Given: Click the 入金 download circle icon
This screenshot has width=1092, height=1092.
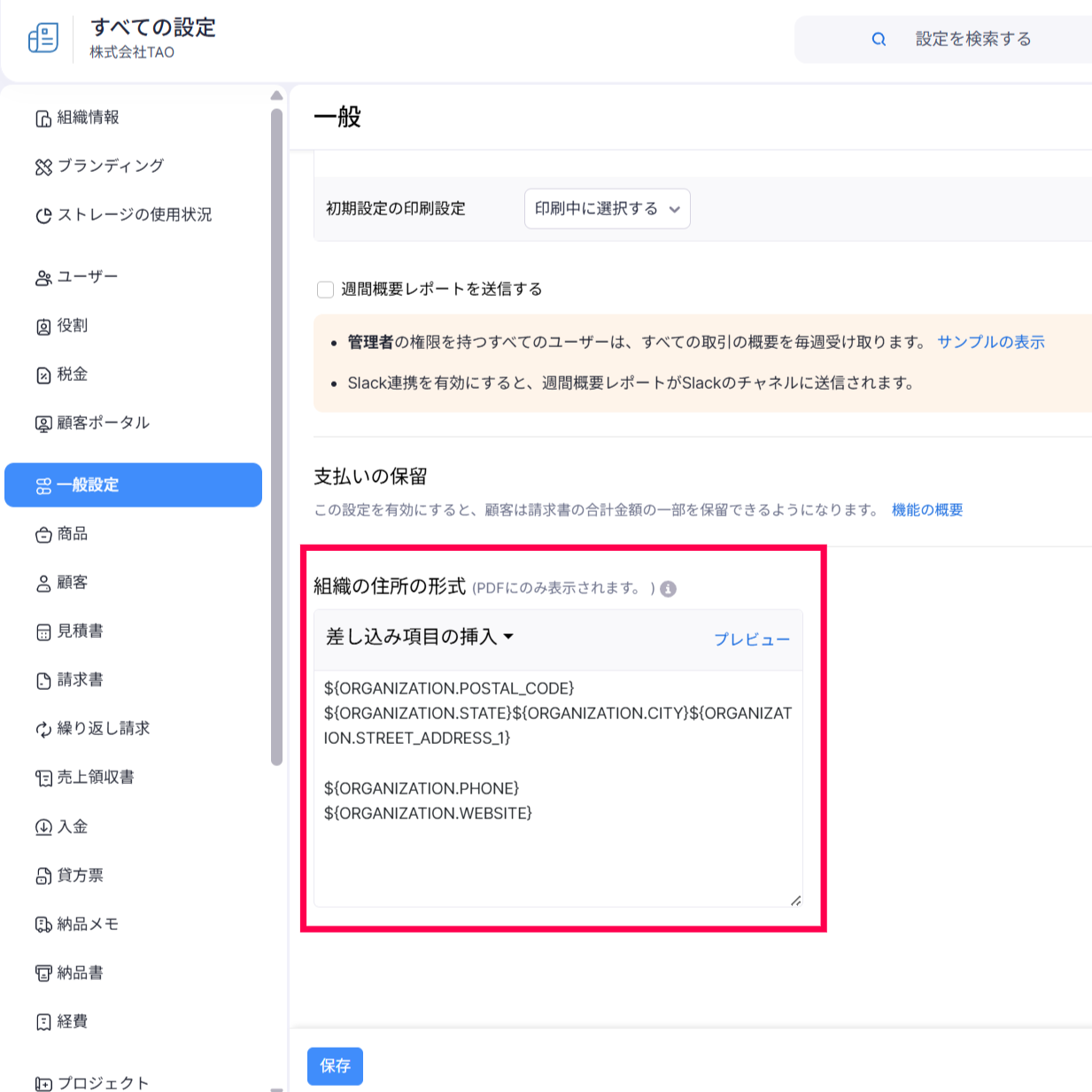Looking at the screenshot, I should click(43, 827).
